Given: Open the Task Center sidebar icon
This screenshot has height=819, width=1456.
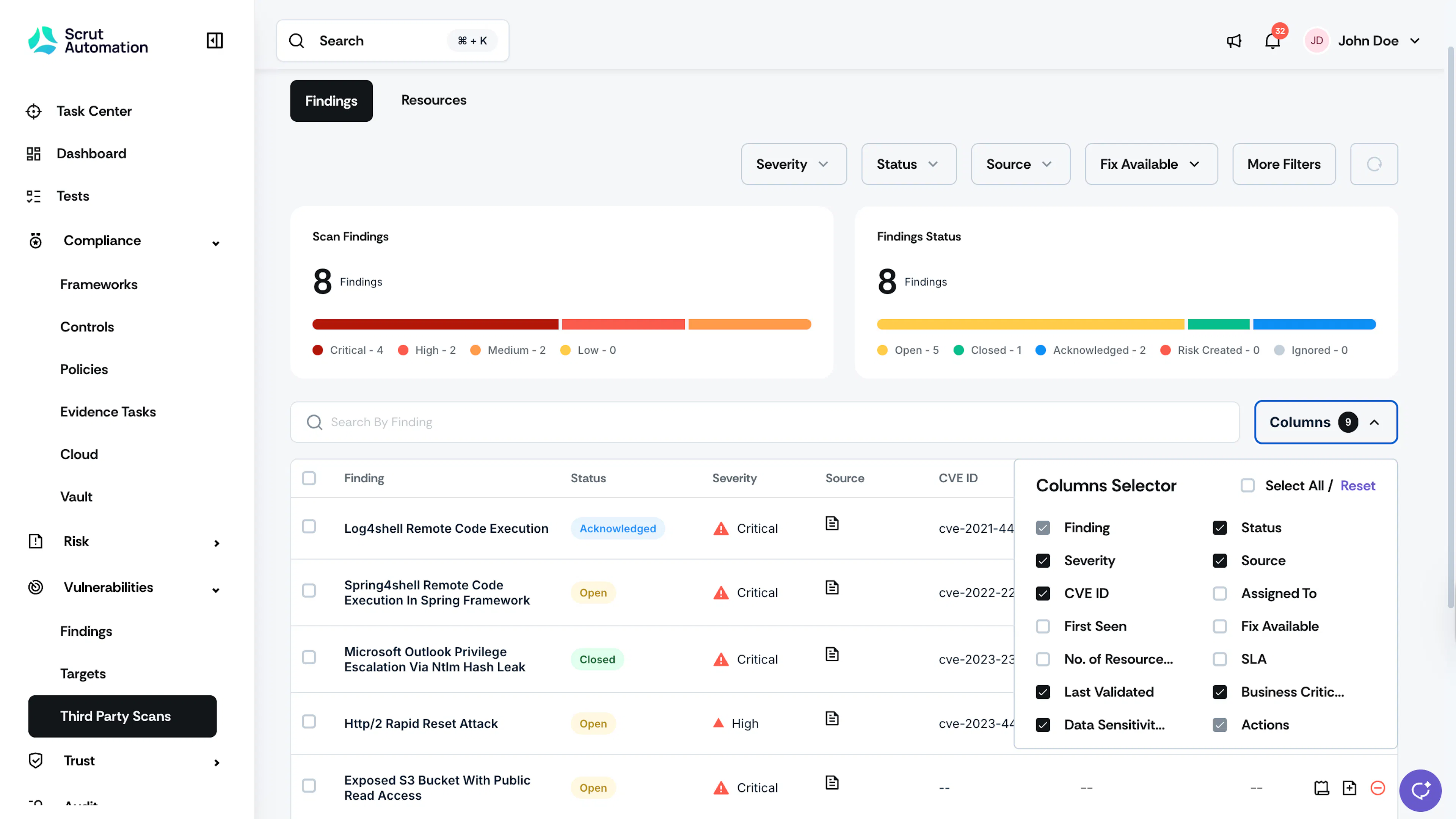Looking at the screenshot, I should [x=34, y=111].
